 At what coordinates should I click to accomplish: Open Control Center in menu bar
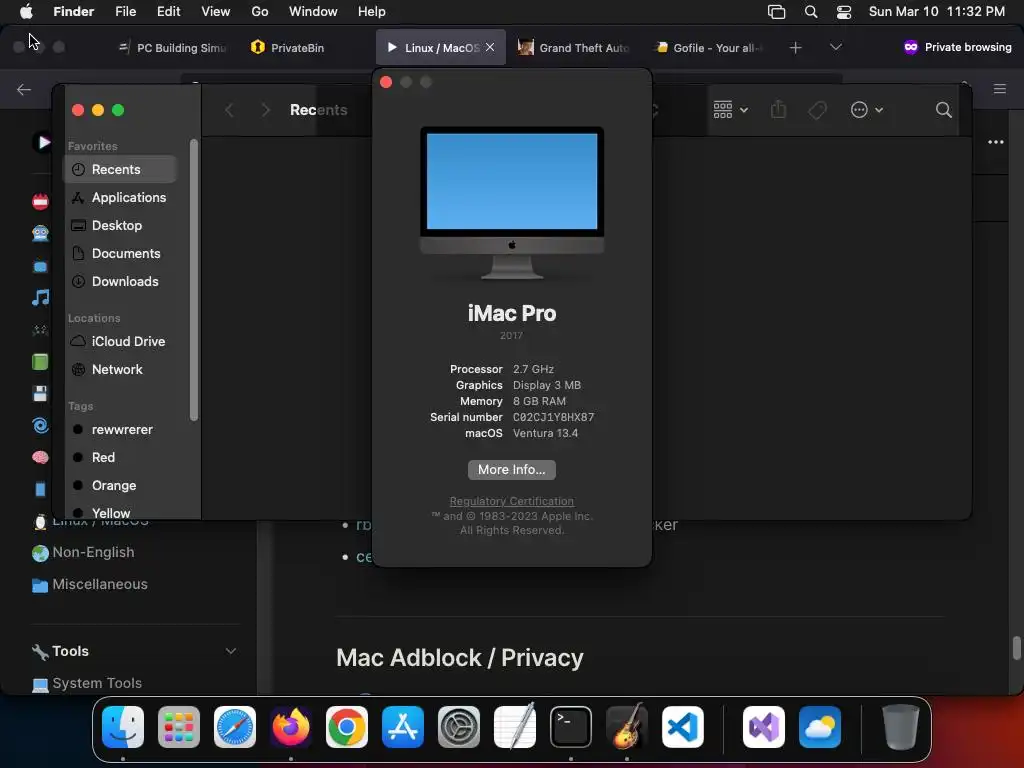(844, 12)
